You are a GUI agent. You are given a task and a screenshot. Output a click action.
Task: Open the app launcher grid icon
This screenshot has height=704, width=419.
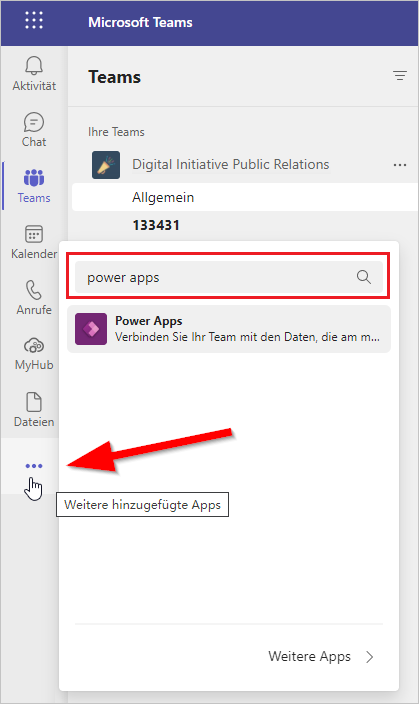coord(34,21)
